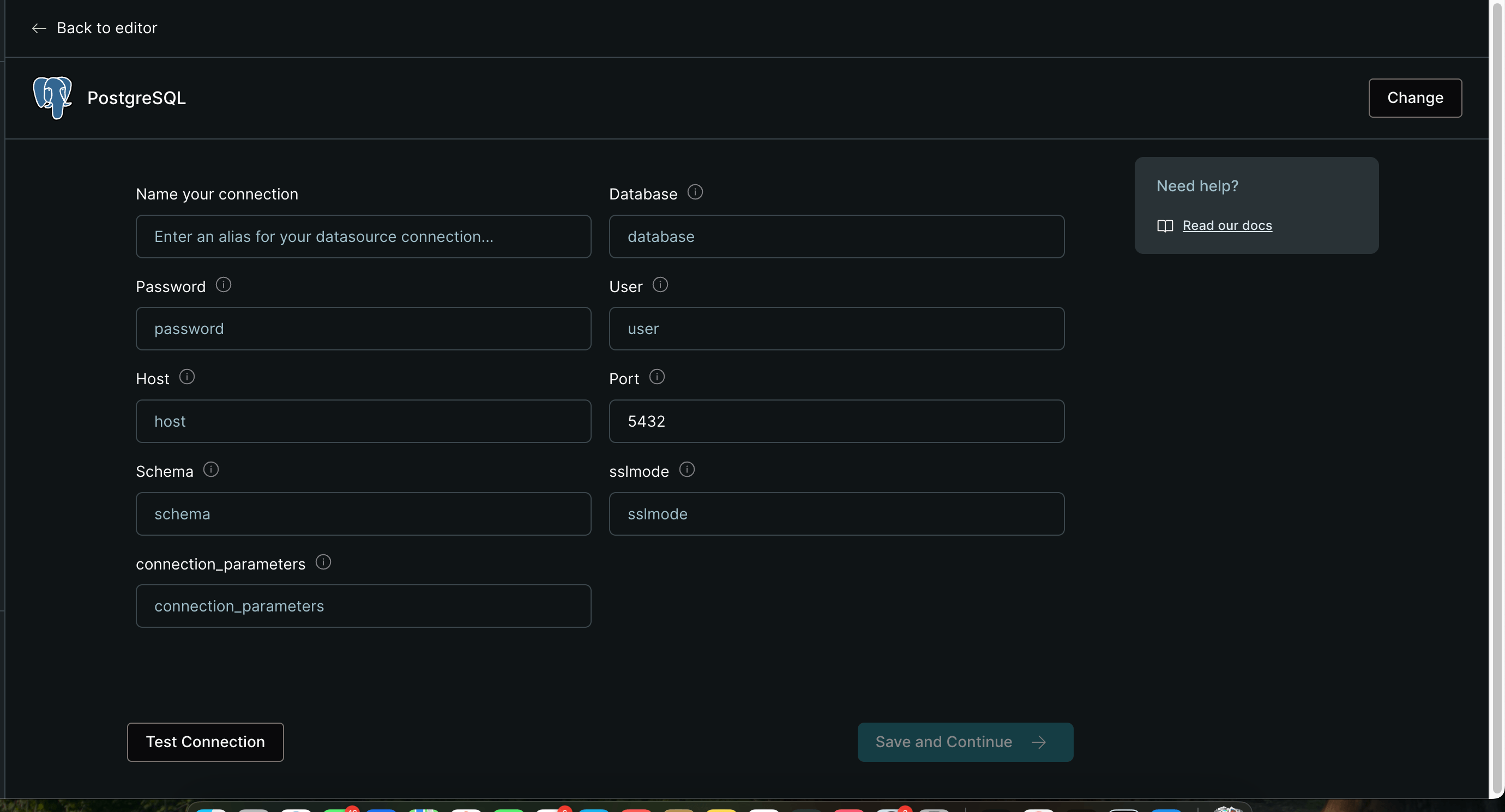The width and height of the screenshot is (1505, 812).
Task: Click the book icon beside Read our docs
Action: click(x=1166, y=226)
